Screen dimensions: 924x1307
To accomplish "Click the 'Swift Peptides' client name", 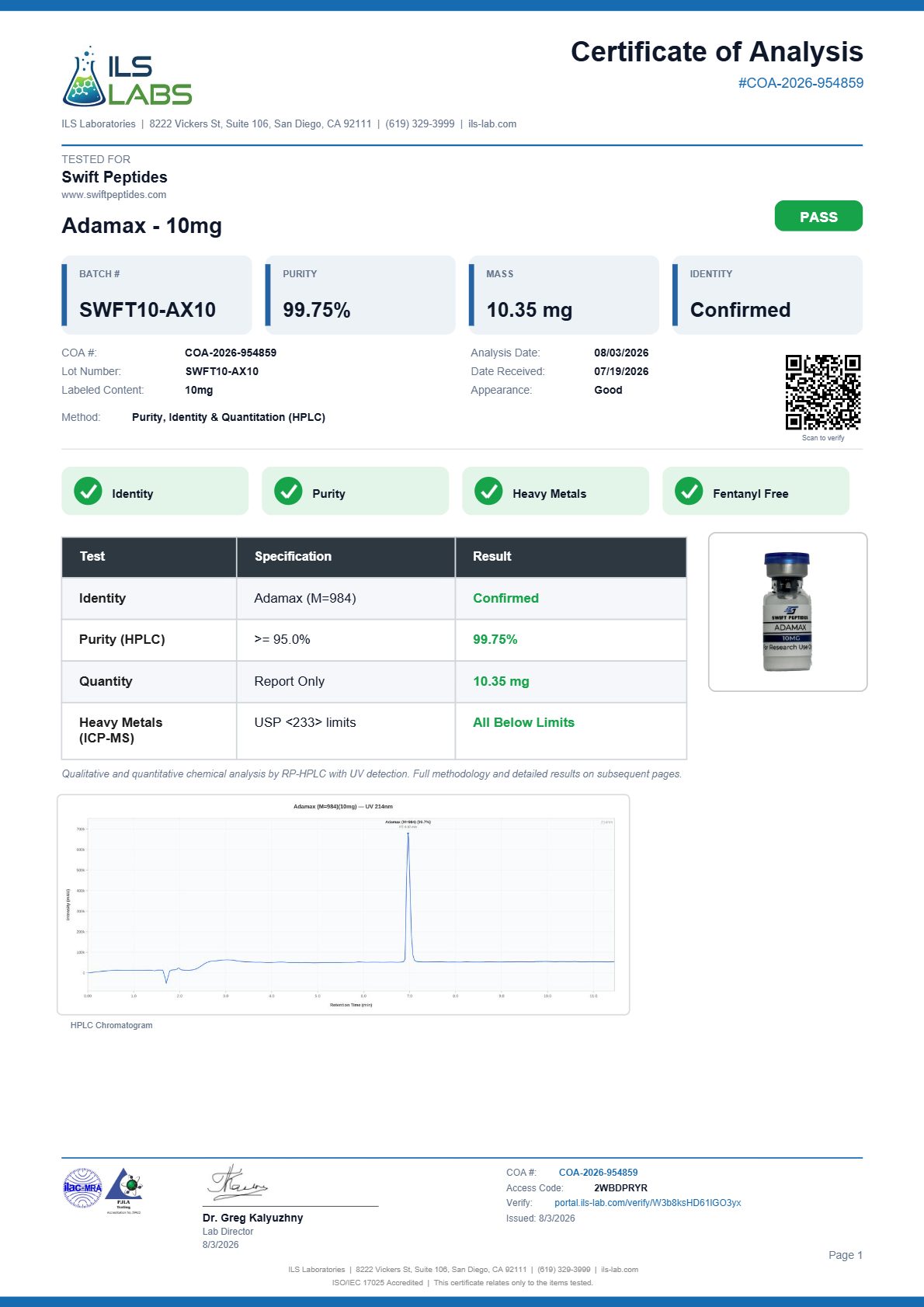I will 114,178.
